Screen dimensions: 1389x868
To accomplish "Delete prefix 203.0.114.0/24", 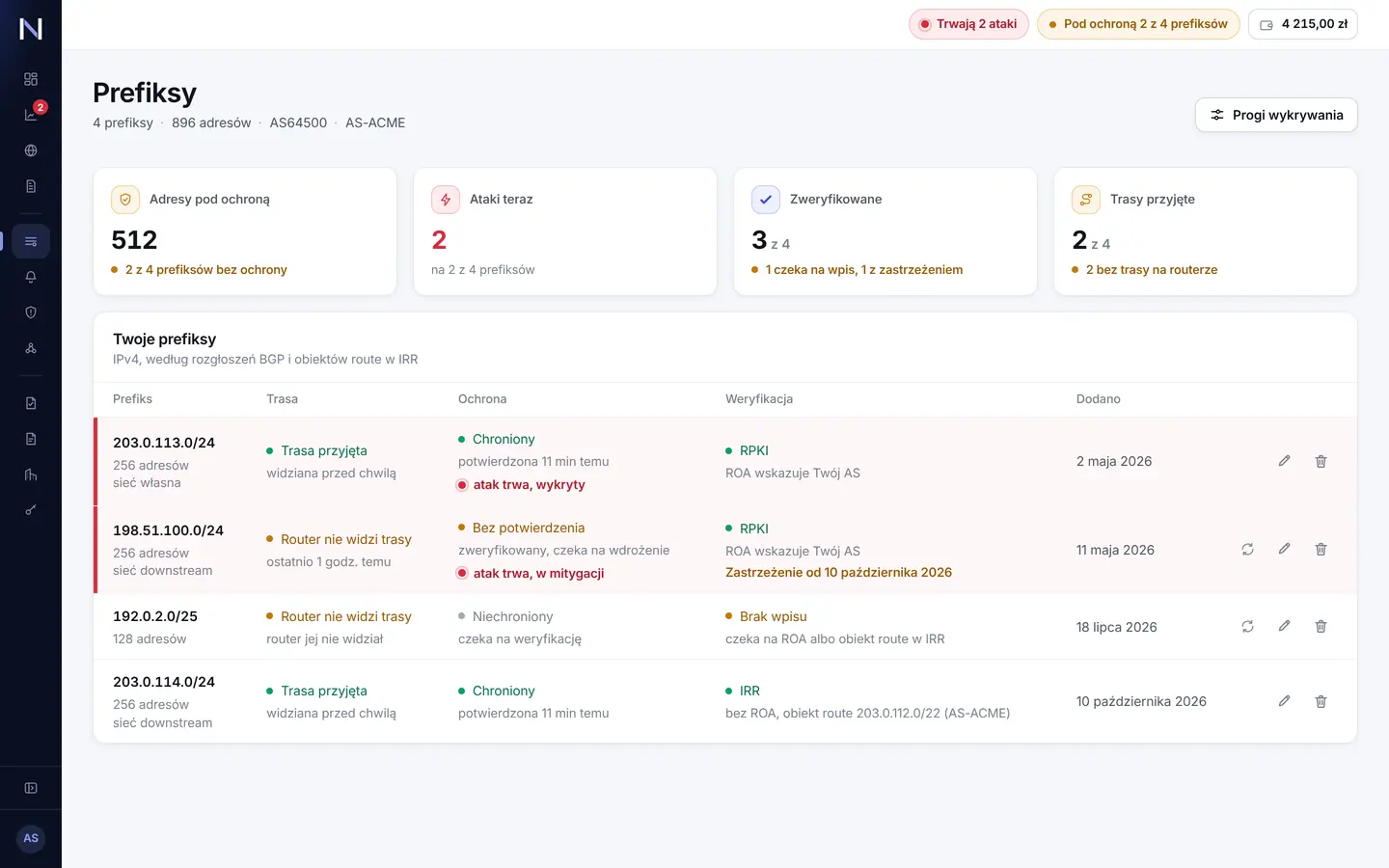I will pos(1321,701).
